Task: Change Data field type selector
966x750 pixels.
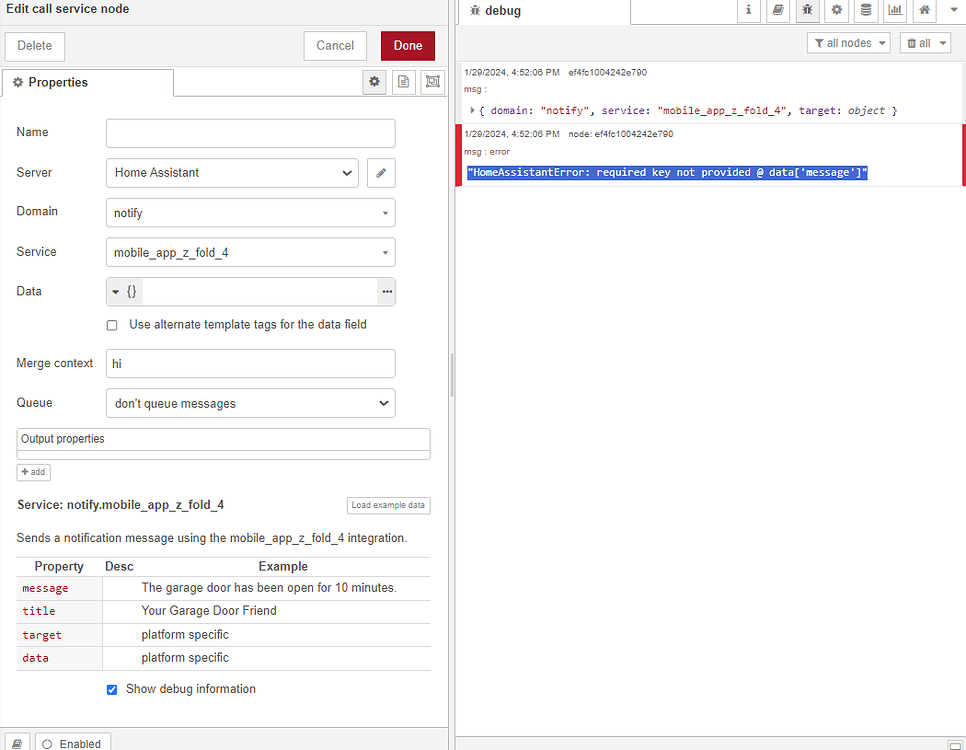Action: [124, 291]
